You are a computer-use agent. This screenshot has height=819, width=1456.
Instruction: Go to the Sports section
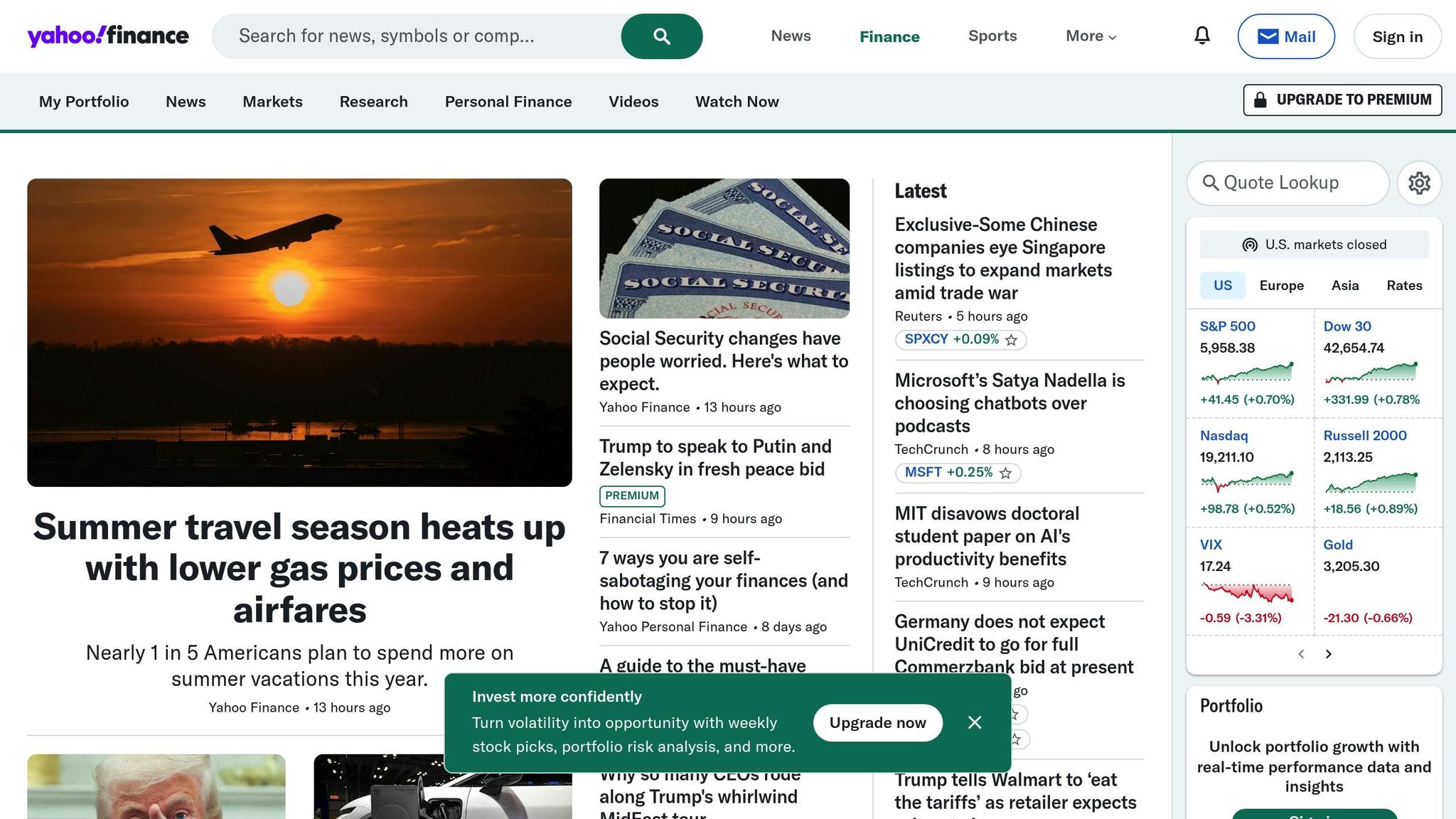pos(992,36)
